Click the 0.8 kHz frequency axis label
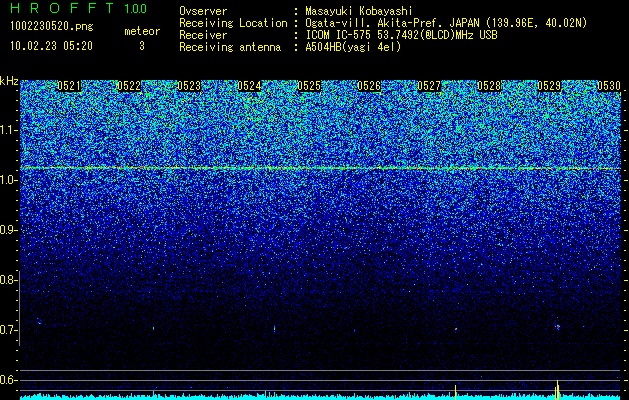629x400 pixels. (x=8, y=280)
